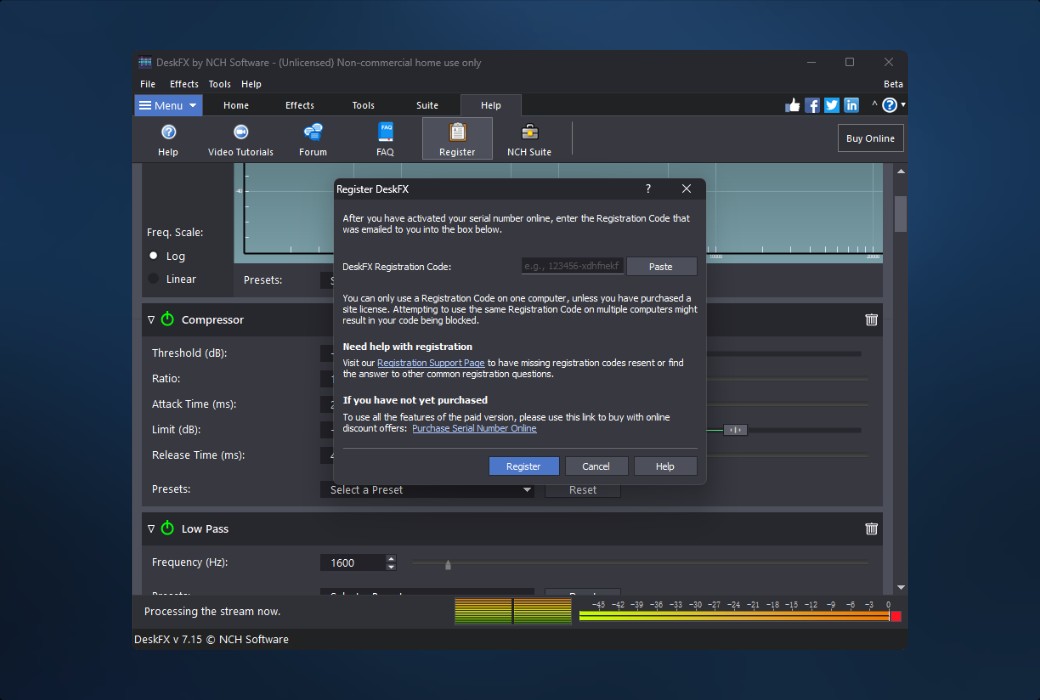Click the Paste button in the dialog
The height and width of the screenshot is (700, 1040).
pos(661,266)
